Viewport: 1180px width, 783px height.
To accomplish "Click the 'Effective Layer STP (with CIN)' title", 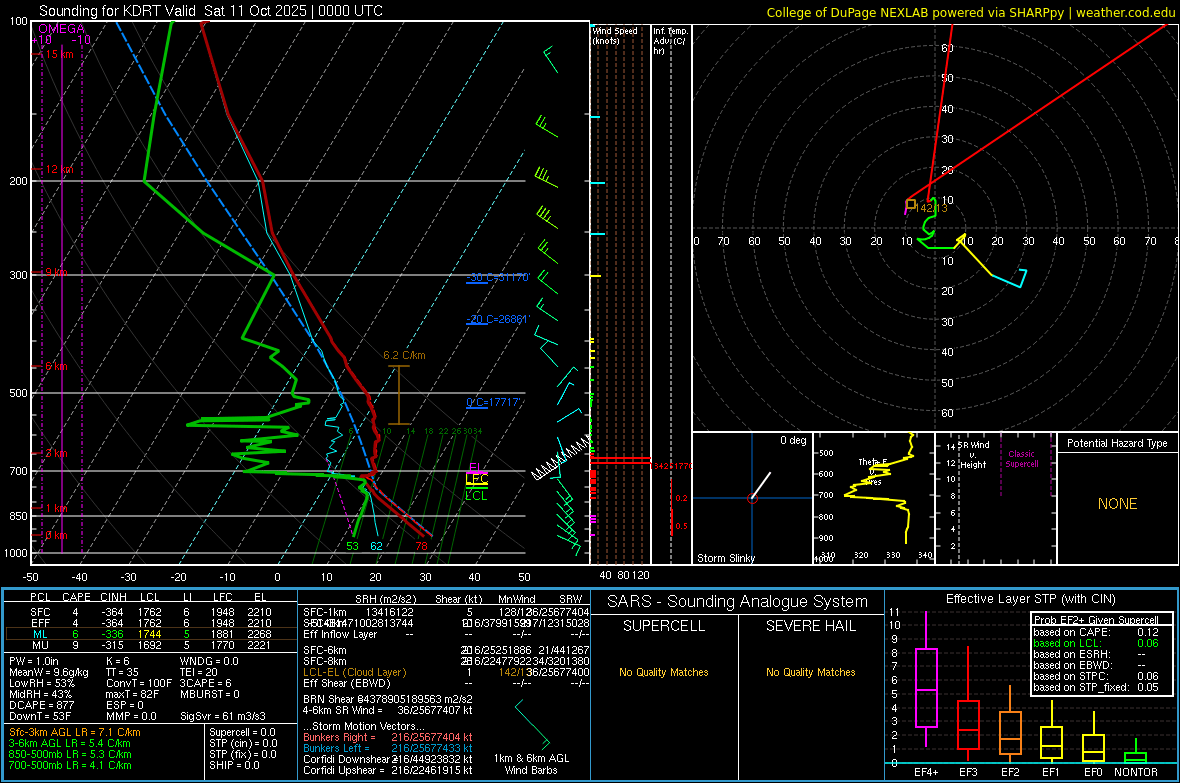I will click(1030, 599).
